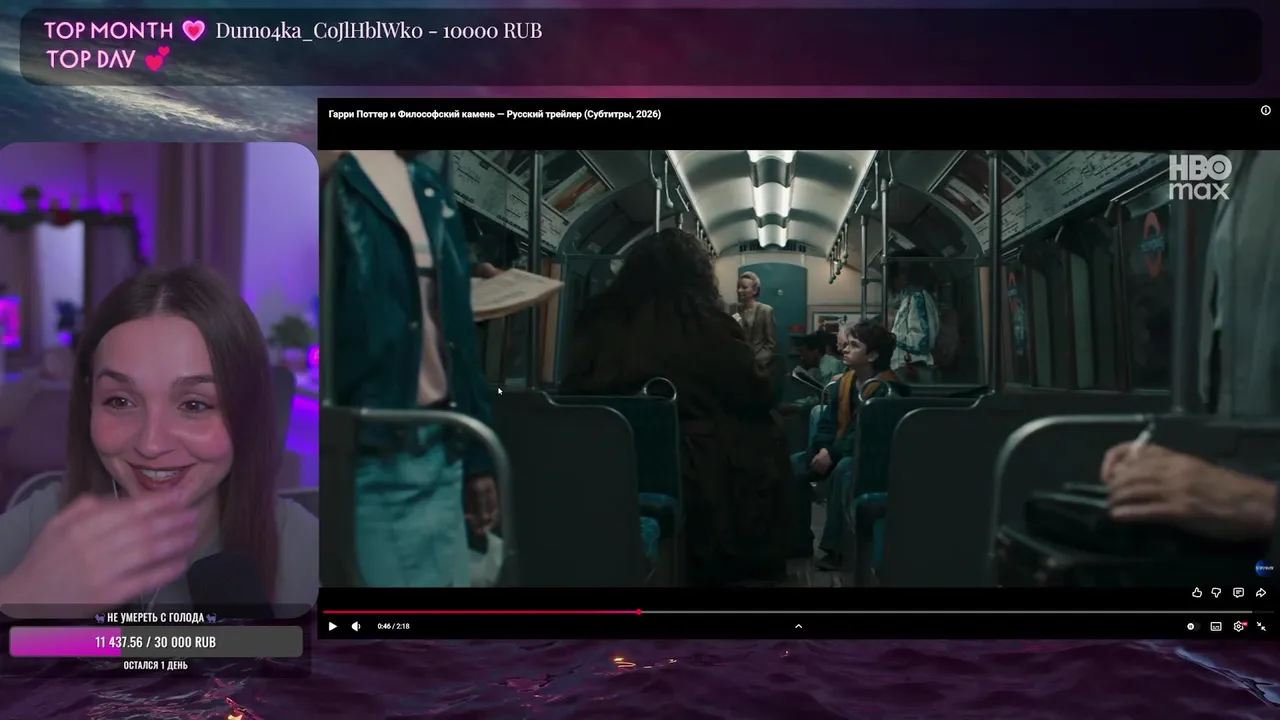
Task: Click the TOP DAY label
Action: 91,59
